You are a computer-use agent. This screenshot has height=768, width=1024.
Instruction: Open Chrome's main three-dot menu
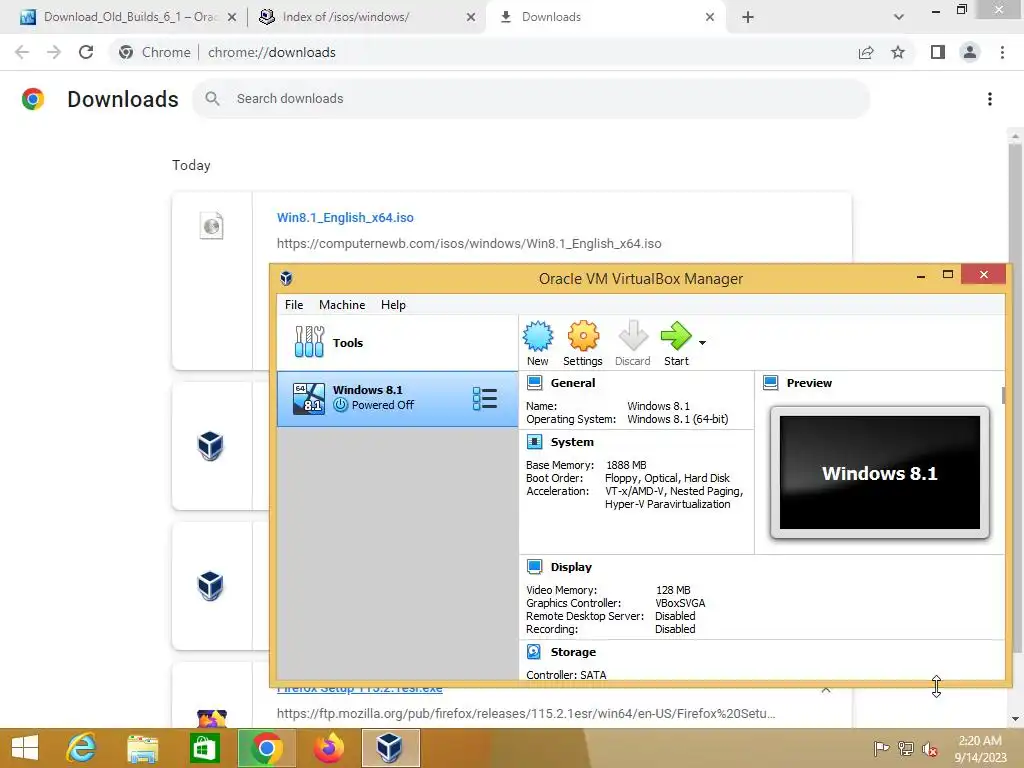tap(1002, 52)
